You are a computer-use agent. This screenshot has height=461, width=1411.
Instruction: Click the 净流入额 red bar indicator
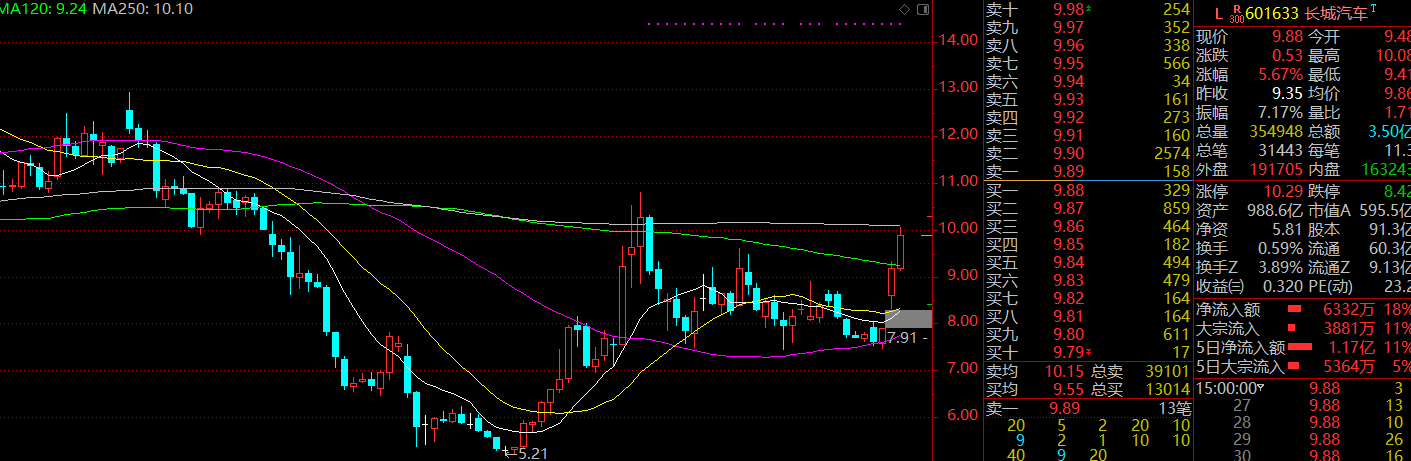pos(1294,310)
